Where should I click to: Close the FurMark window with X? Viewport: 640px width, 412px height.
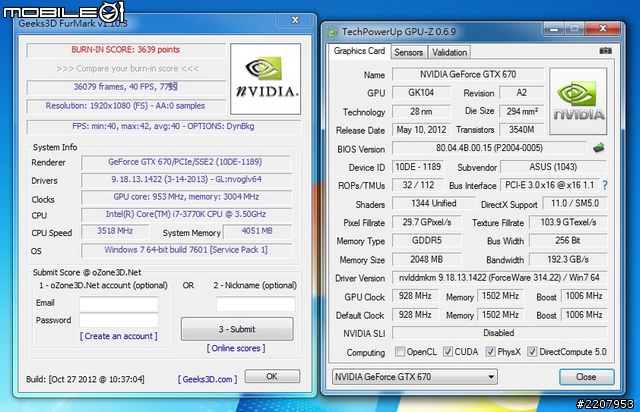(295, 20)
